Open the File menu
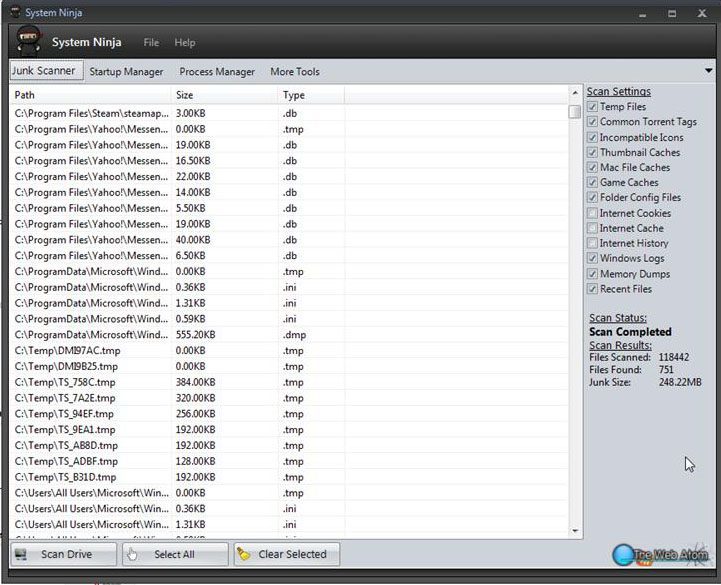Image resolution: width=721 pixels, height=585 pixels. [151, 43]
